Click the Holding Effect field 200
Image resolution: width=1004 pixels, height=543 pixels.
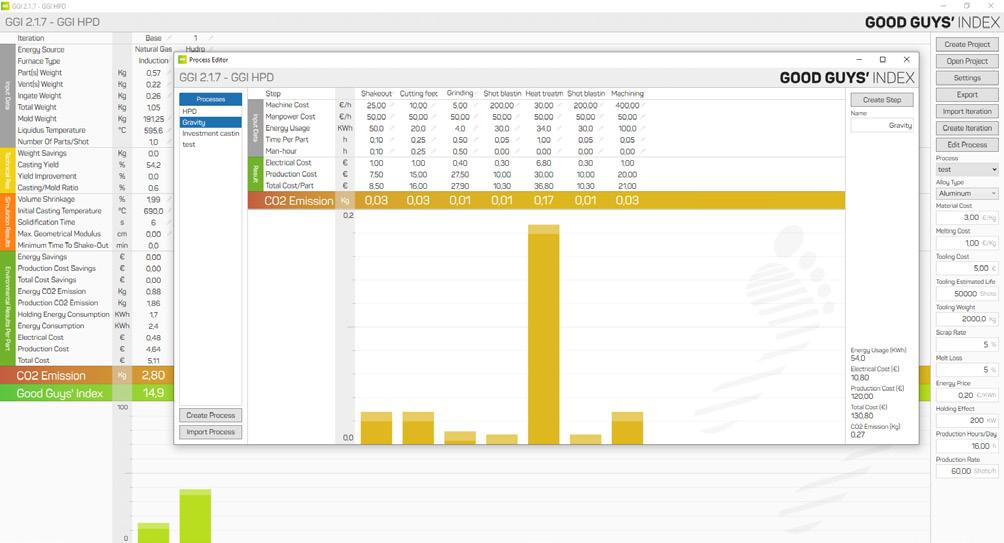967,420
